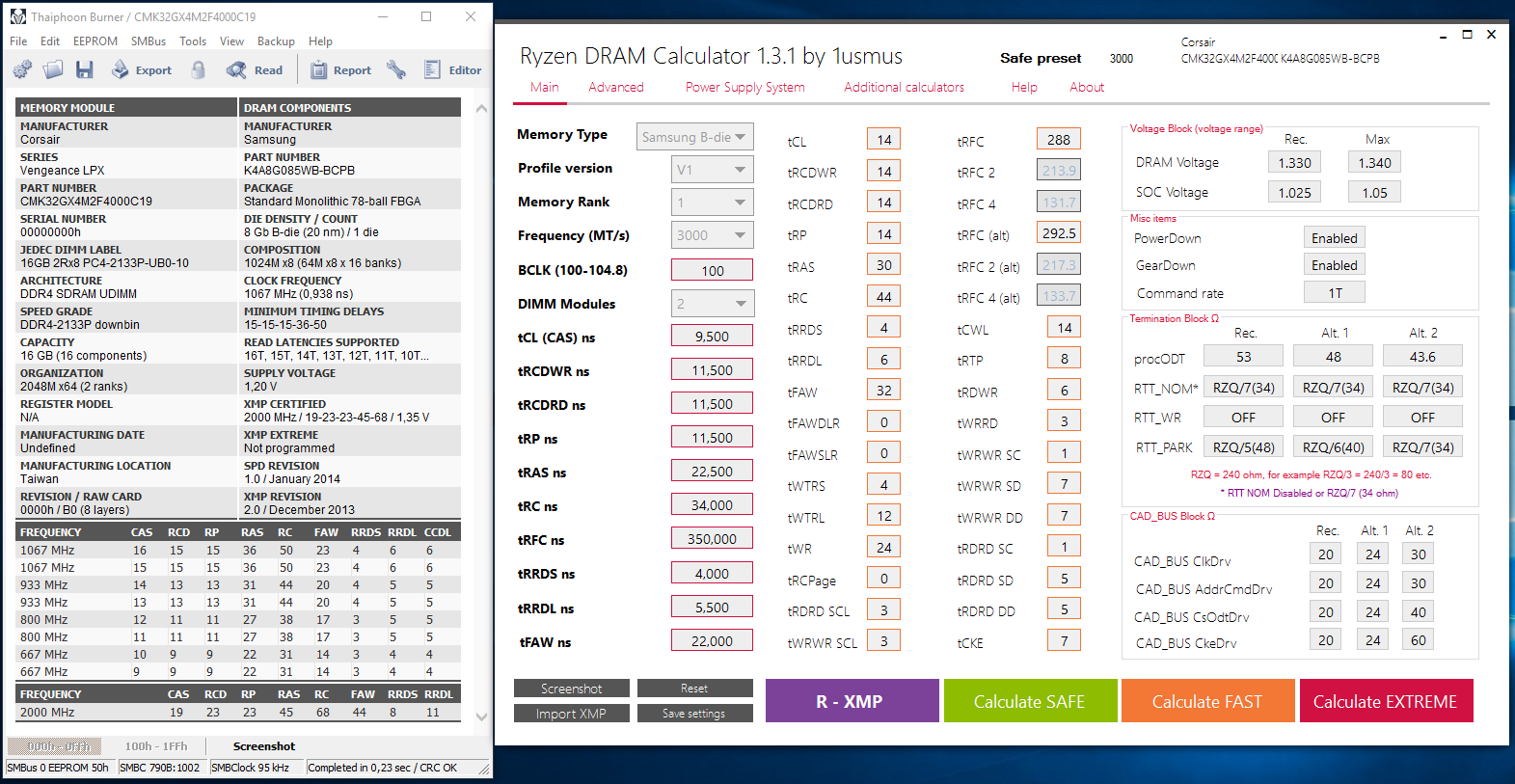Select the Main tab in DRAM Calculator

pyautogui.click(x=545, y=87)
